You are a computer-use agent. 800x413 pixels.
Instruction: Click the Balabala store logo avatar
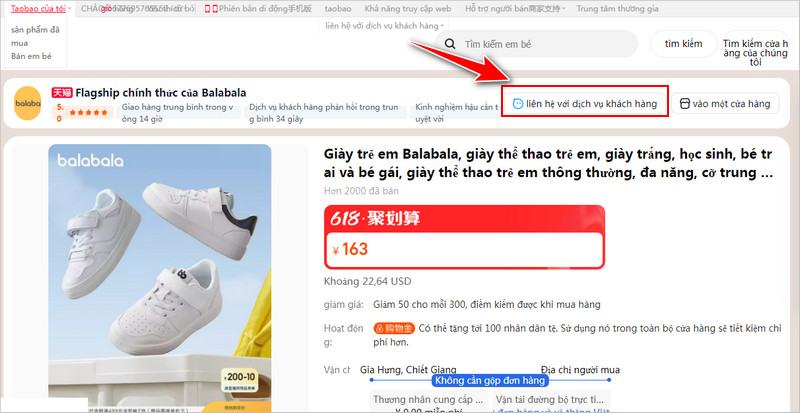click(28, 103)
